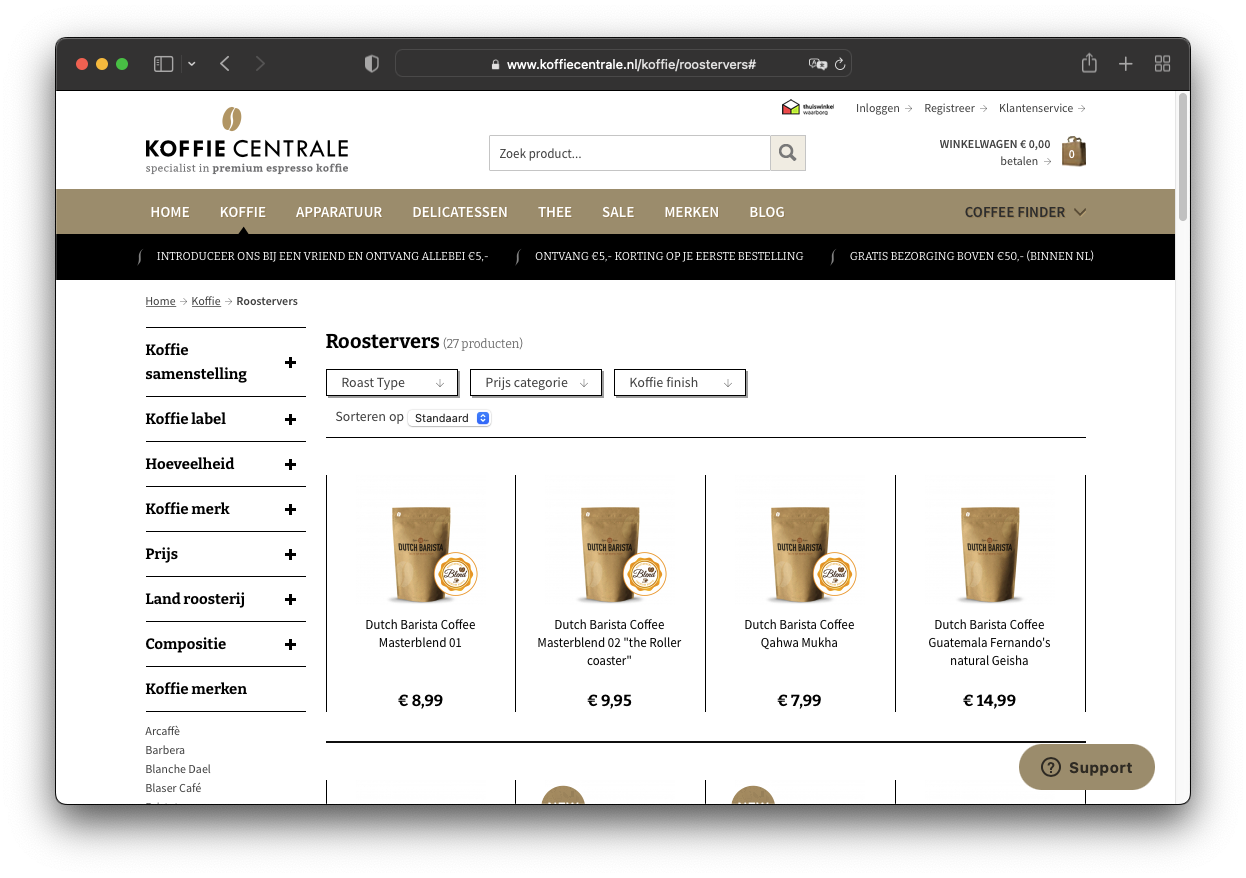
Task: Click the Dutch Barista Coffee Masterblend 01 title
Action: tap(420, 634)
